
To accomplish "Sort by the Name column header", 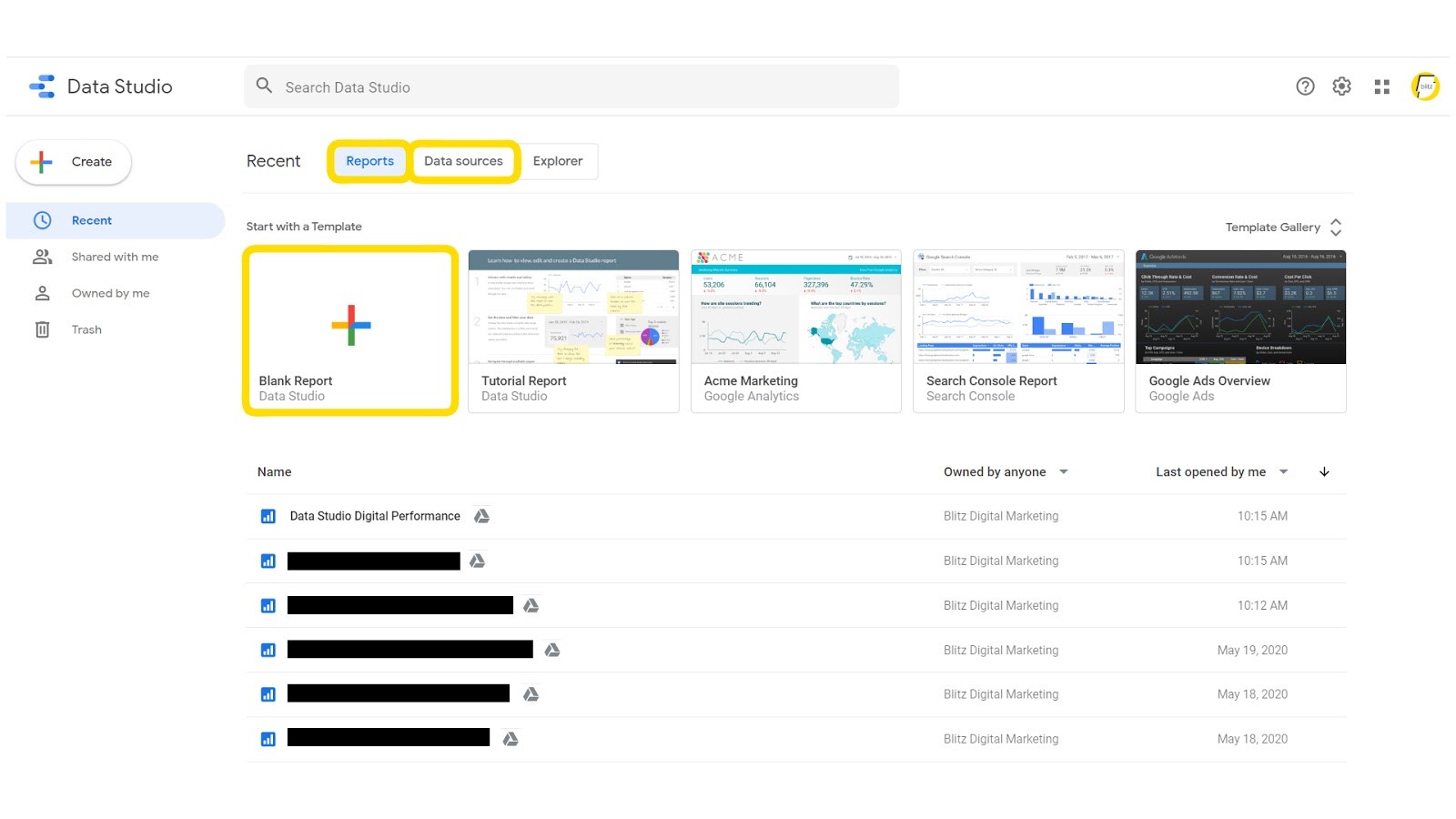I will click(274, 471).
